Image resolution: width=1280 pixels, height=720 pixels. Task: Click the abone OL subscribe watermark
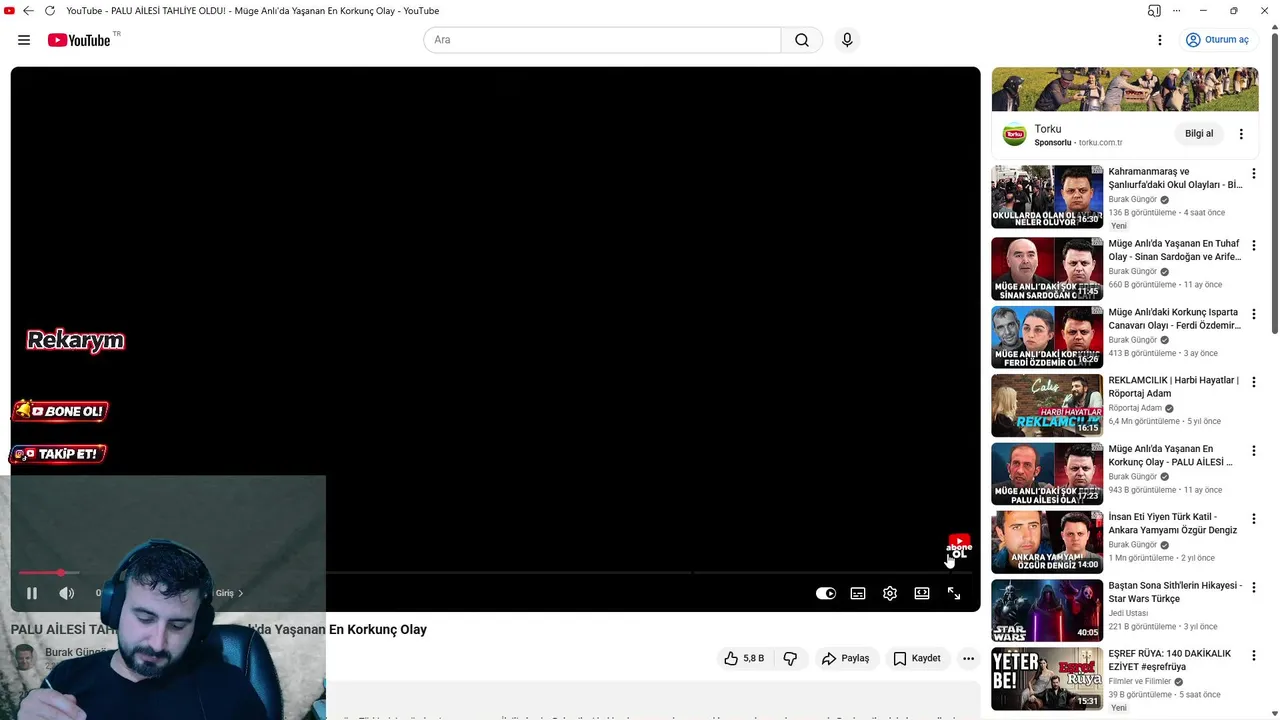959,547
